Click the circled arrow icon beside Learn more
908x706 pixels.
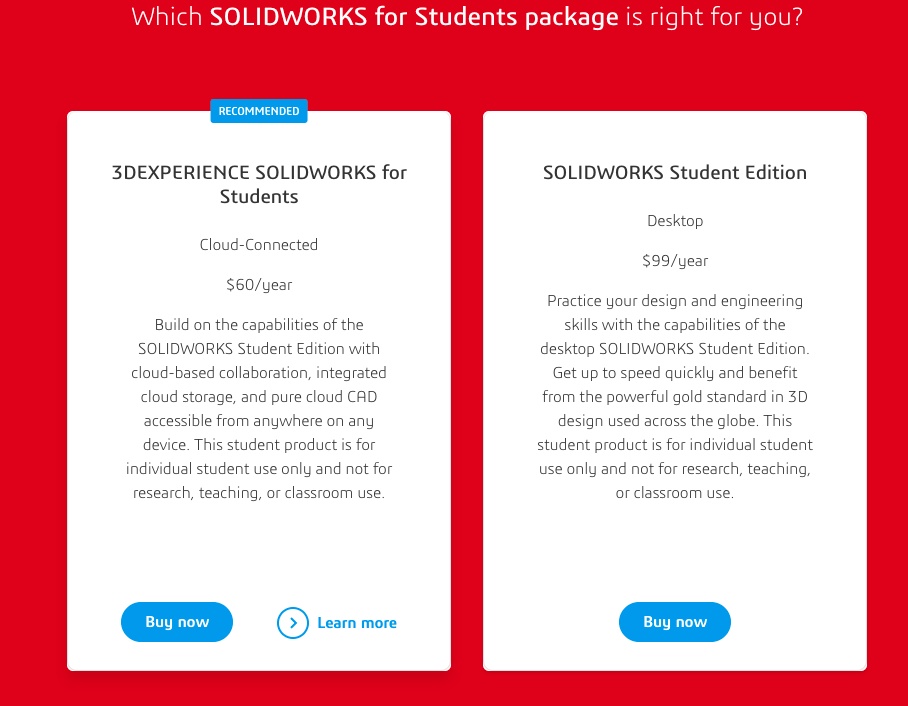click(x=293, y=623)
